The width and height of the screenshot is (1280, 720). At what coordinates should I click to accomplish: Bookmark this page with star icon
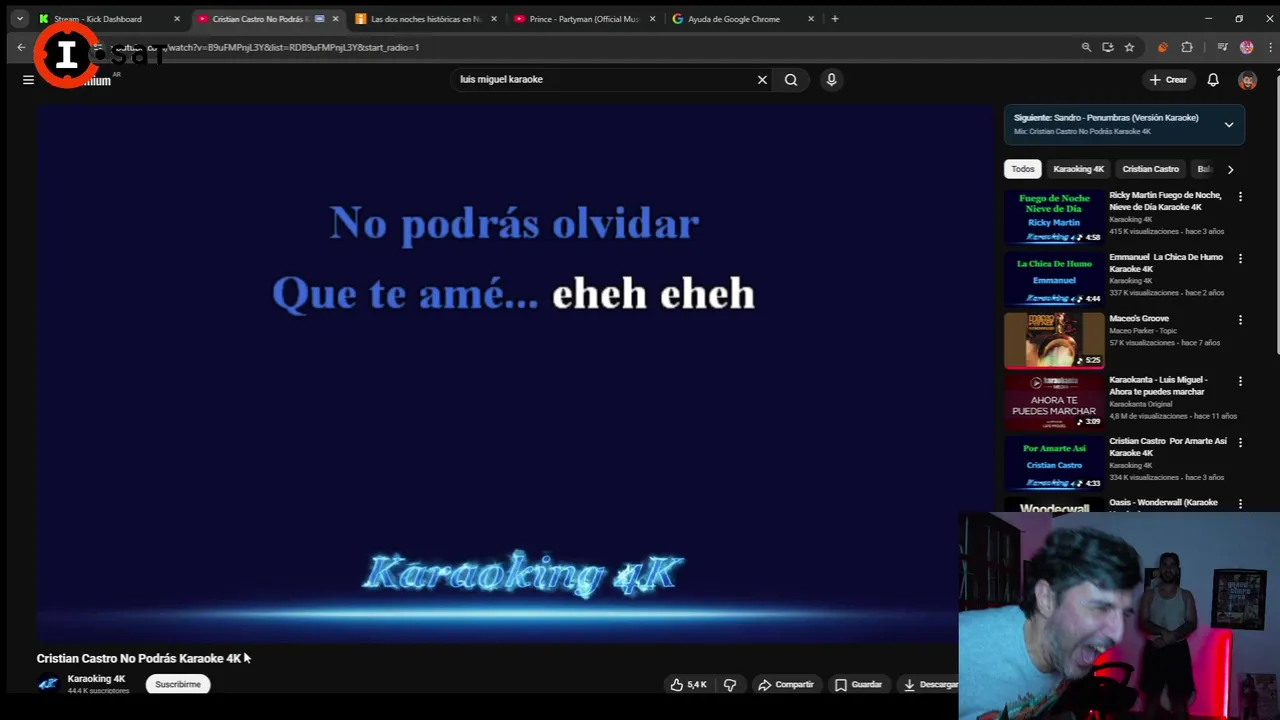click(x=1129, y=47)
